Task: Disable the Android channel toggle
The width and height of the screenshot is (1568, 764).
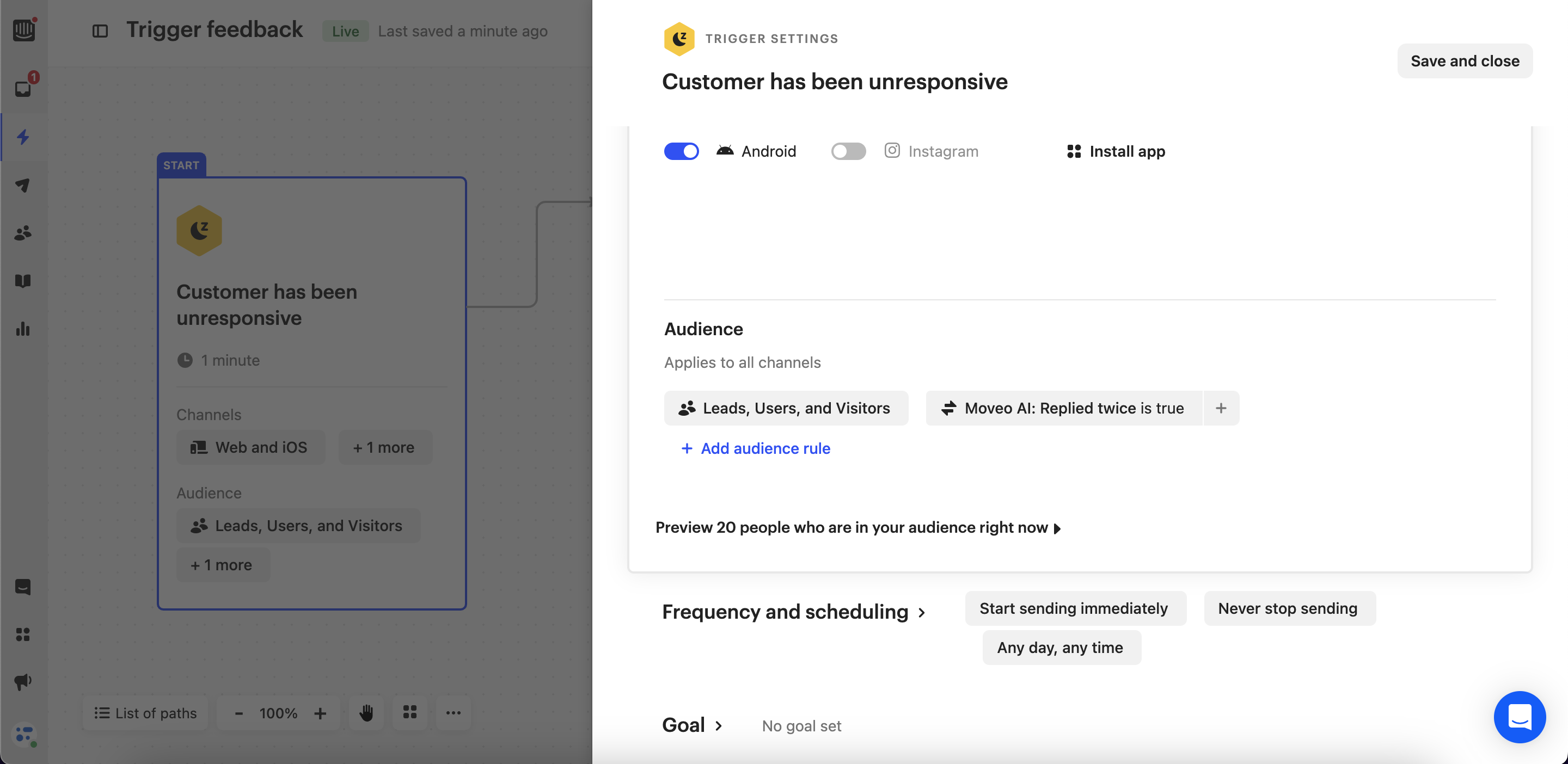Action: coord(681,151)
